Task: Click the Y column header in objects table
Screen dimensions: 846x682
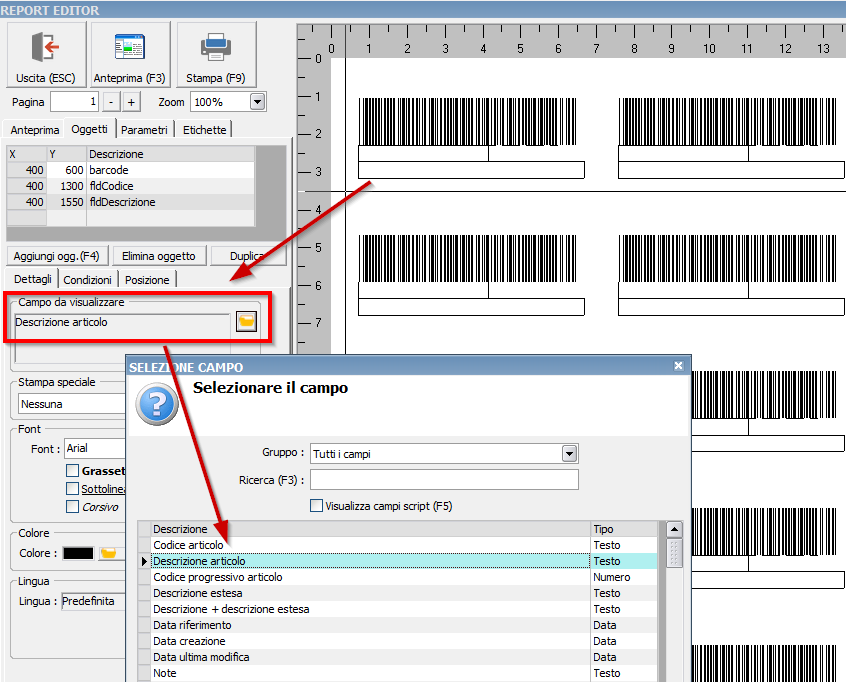Action: 66,154
